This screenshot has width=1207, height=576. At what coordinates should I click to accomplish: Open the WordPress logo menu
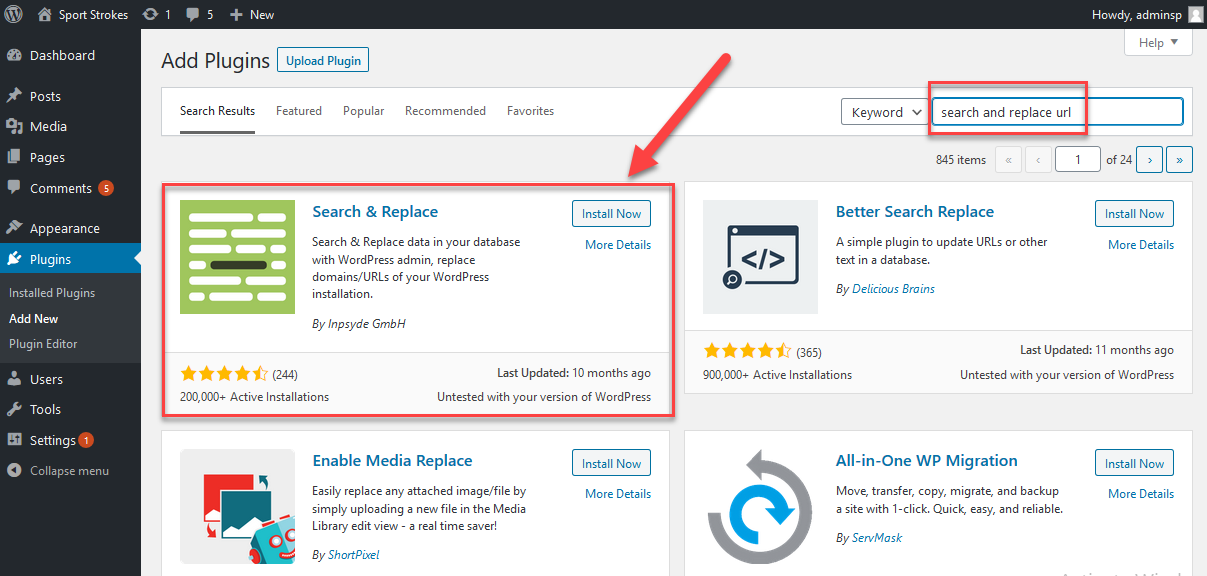(14, 14)
